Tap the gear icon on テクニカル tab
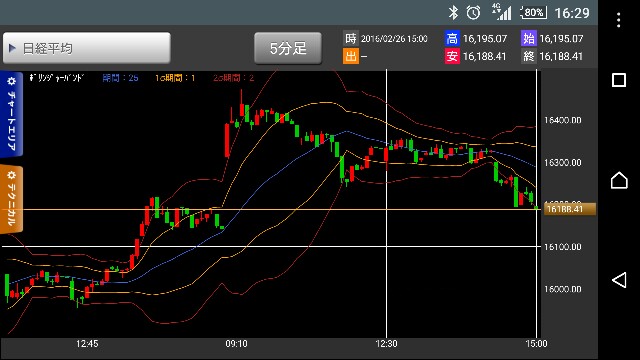The image size is (640, 360). click(11, 176)
